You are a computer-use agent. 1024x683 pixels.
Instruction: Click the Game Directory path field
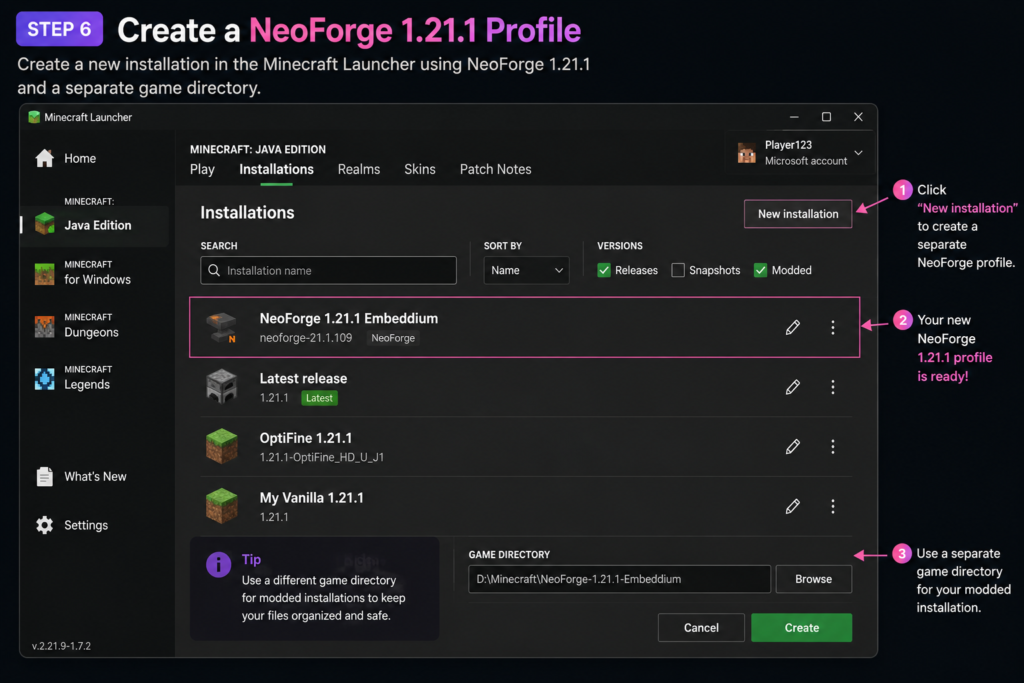click(620, 579)
